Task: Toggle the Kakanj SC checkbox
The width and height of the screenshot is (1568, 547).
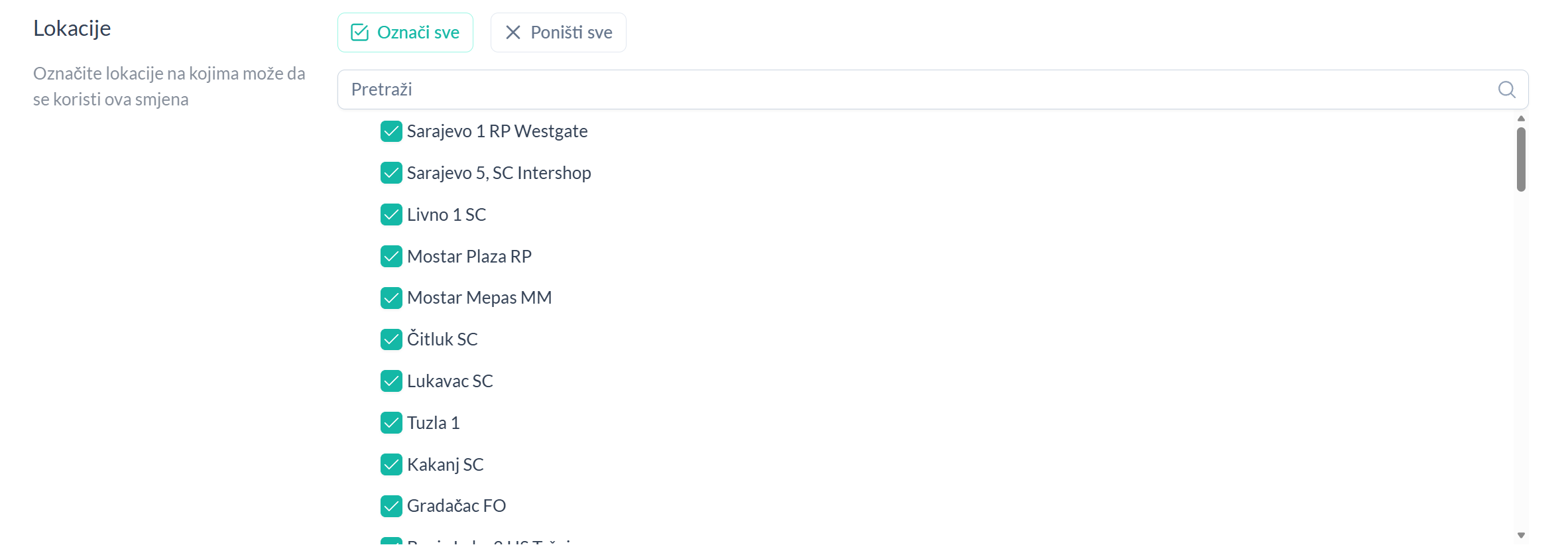Action: [x=391, y=465]
